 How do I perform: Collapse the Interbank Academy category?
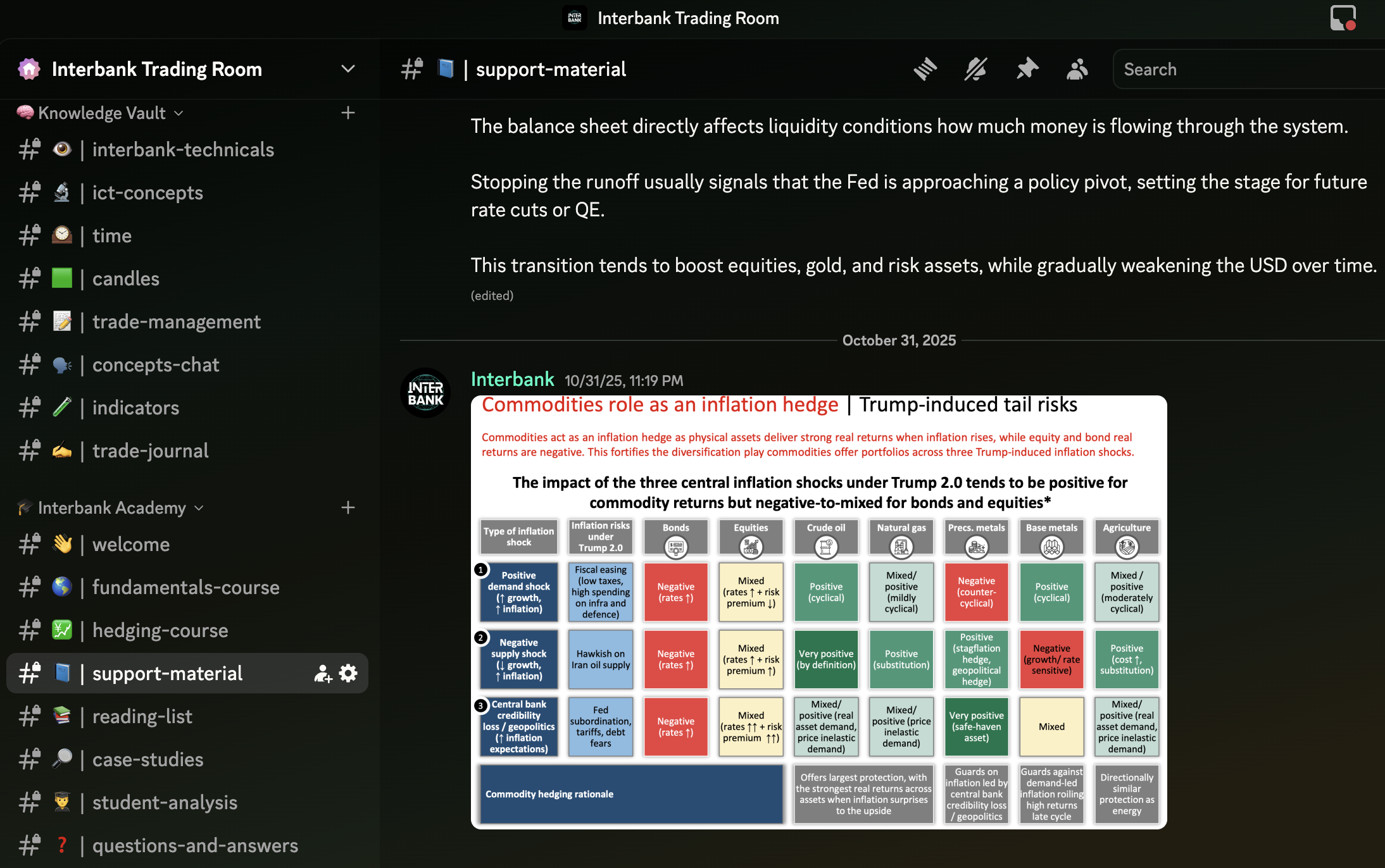pyautogui.click(x=111, y=508)
